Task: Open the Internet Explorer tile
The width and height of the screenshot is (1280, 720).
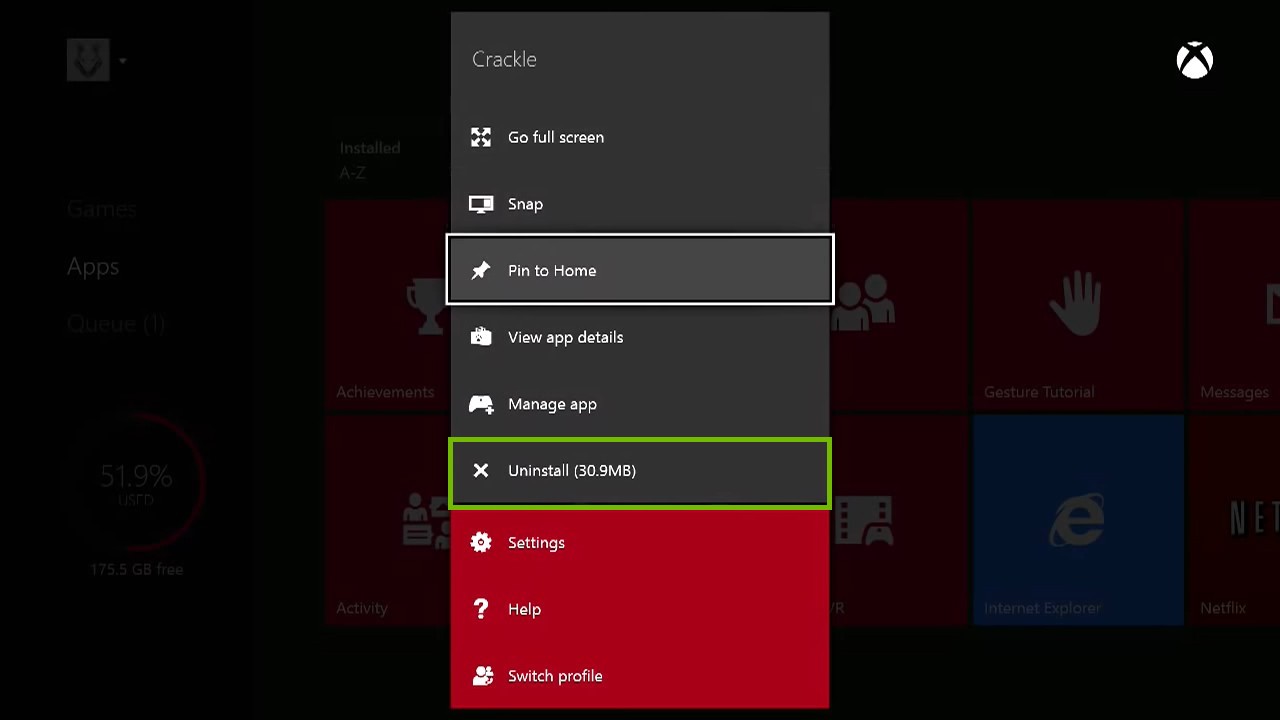Action: tap(1078, 520)
